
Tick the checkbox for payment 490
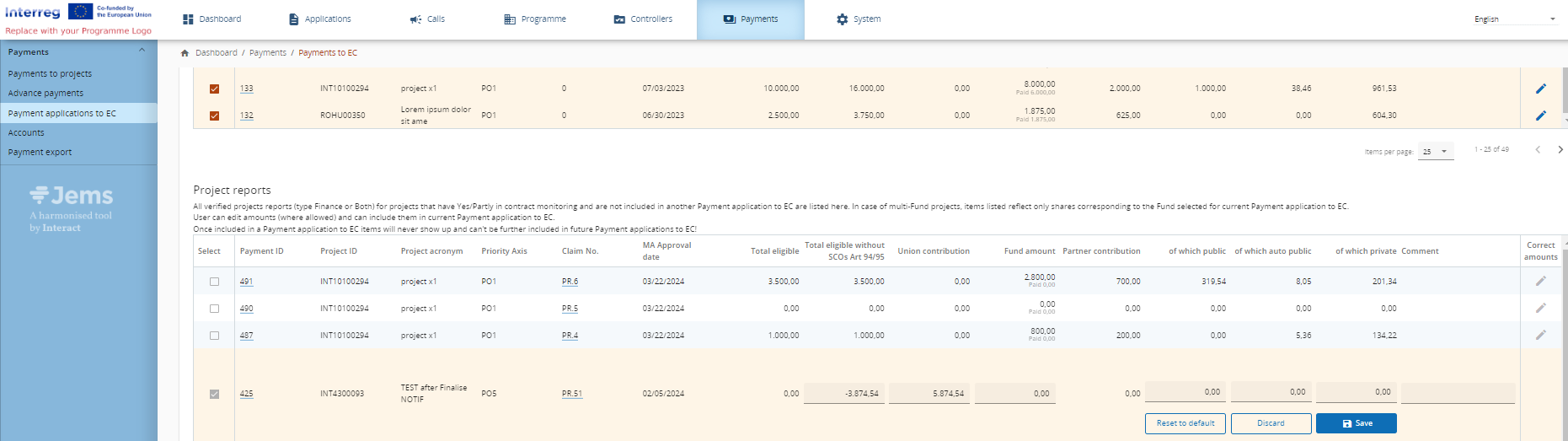coord(214,309)
